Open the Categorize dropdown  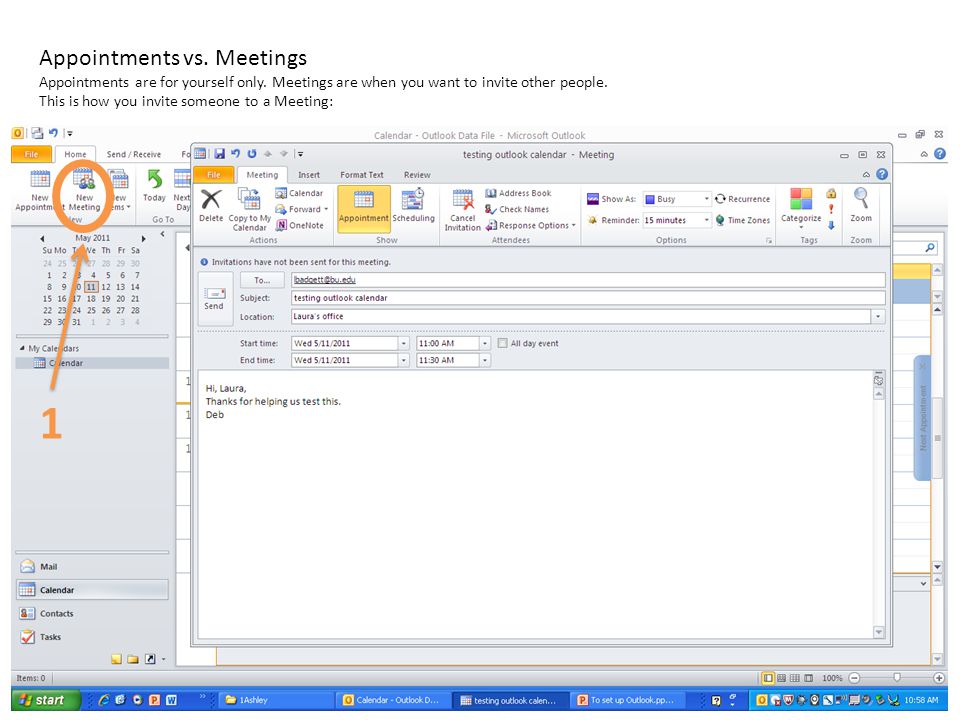pos(801,208)
